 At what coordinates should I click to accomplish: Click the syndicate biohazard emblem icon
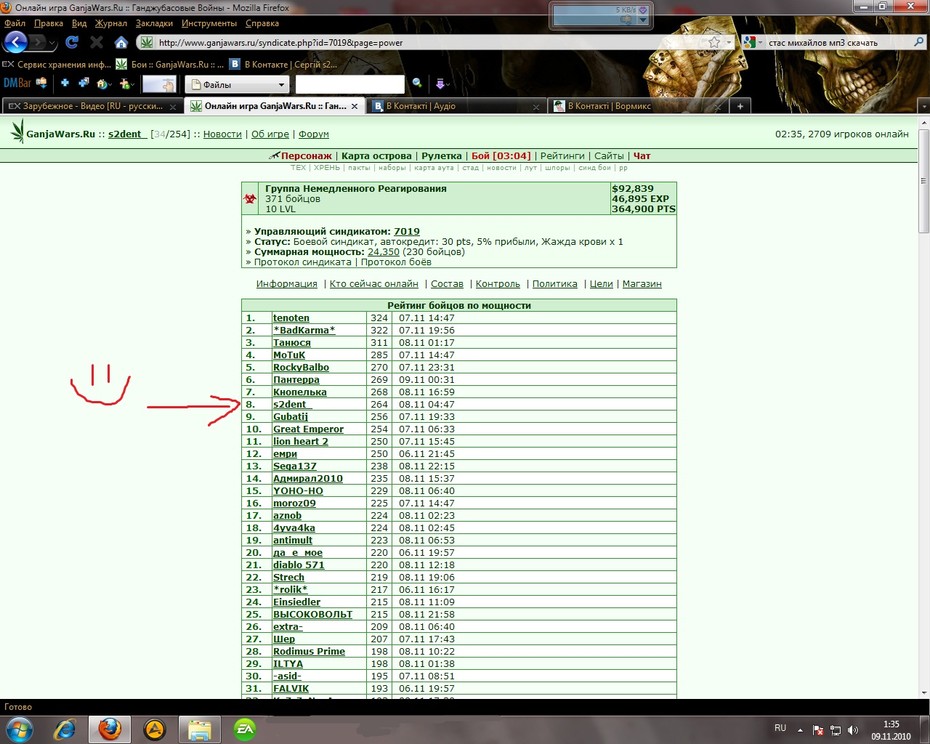tap(250, 199)
